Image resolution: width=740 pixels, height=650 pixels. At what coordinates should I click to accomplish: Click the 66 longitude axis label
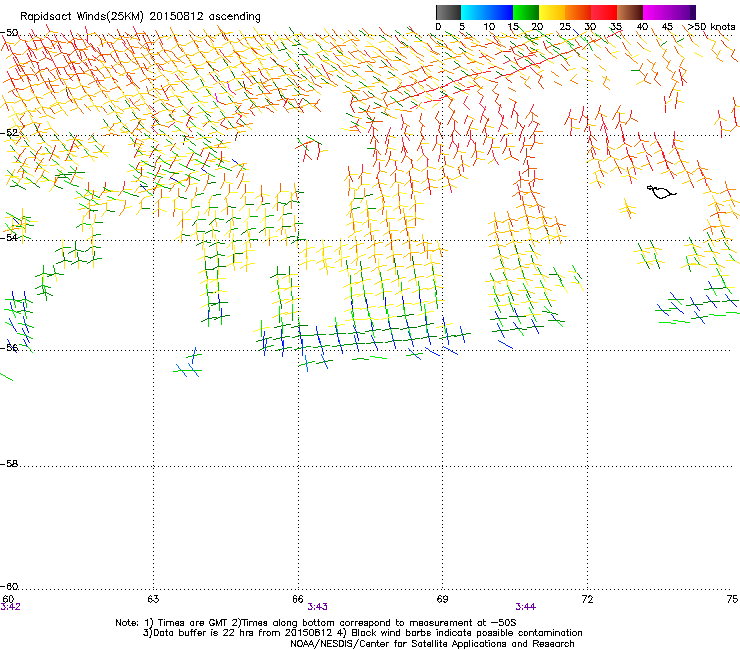297,599
